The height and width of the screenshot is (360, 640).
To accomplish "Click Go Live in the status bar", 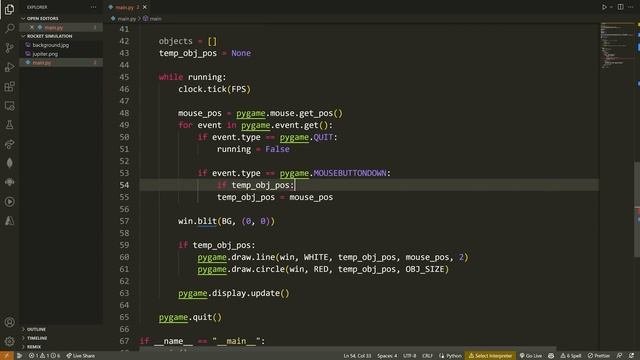I will pyautogui.click(x=531, y=356).
